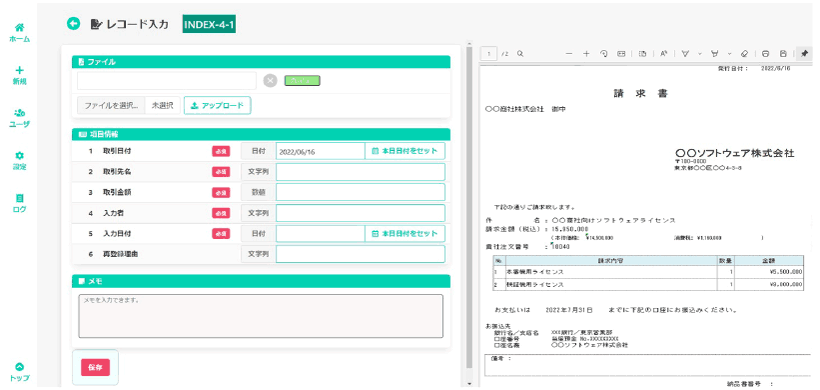Screen dimensions: 820x390
Task: Open the 設定 gear in sidebar
Action: coord(19,161)
